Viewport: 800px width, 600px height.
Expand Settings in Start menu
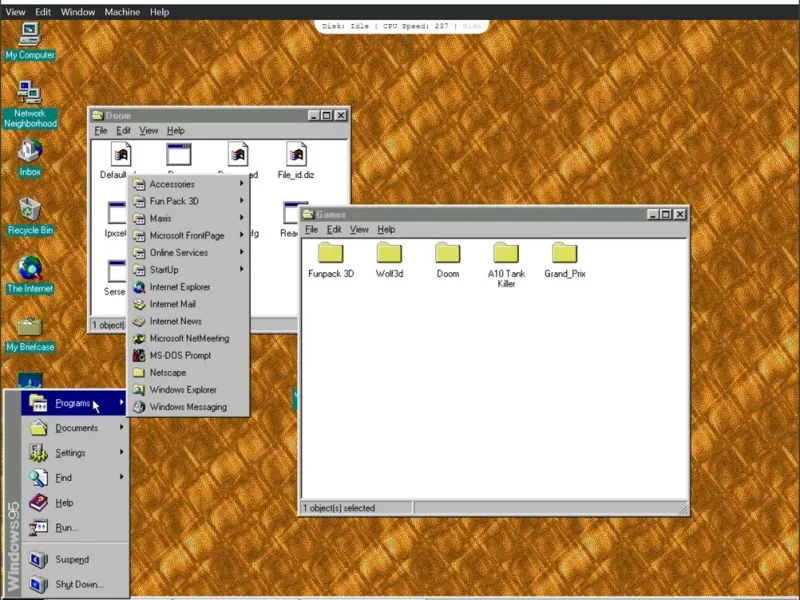[74, 453]
